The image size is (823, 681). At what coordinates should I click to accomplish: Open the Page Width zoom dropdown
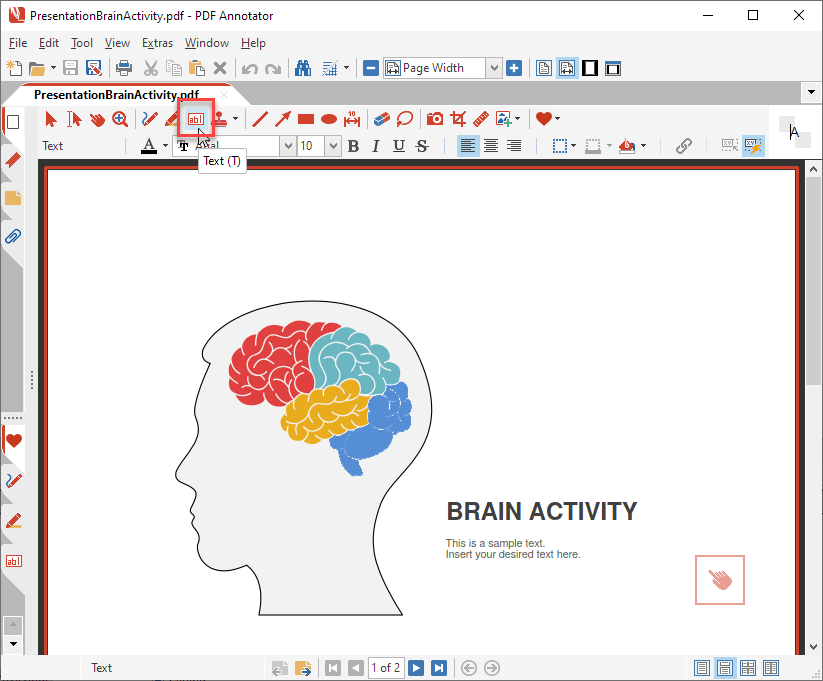pyautogui.click(x=495, y=67)
